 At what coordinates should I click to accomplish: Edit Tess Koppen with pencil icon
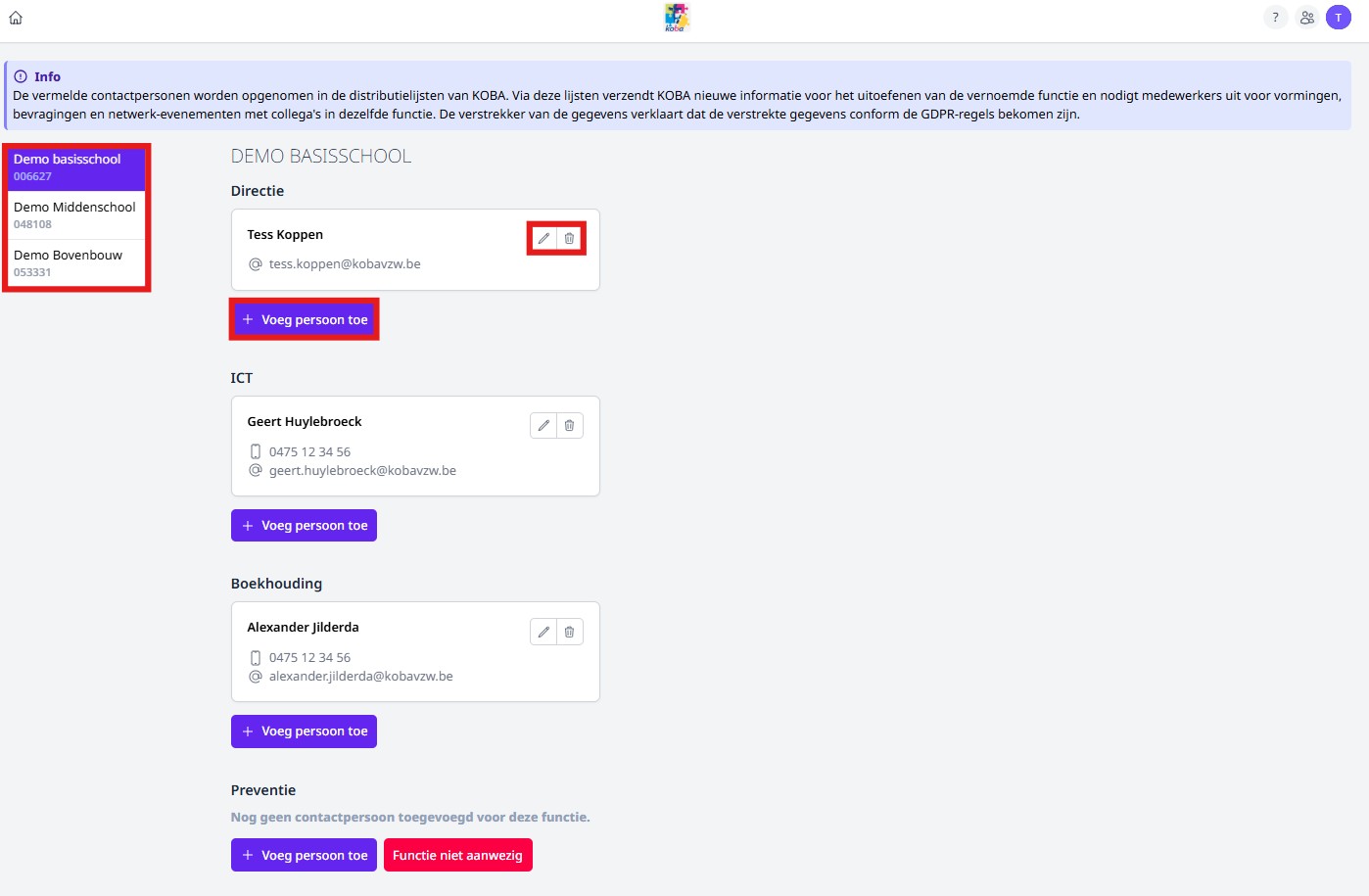point(543,239)
